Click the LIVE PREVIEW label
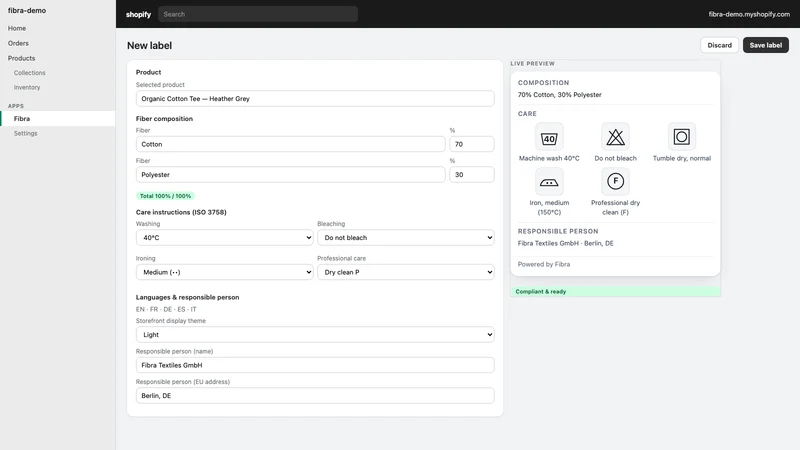800x450 pixels. point(533,64)
